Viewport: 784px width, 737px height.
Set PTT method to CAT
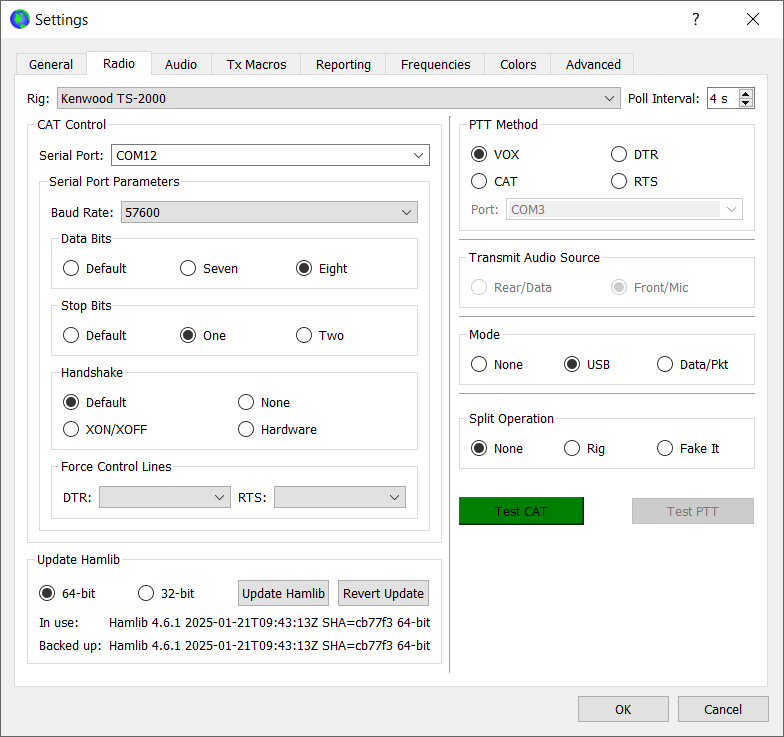pyautogui.click(x=480, y=181)
